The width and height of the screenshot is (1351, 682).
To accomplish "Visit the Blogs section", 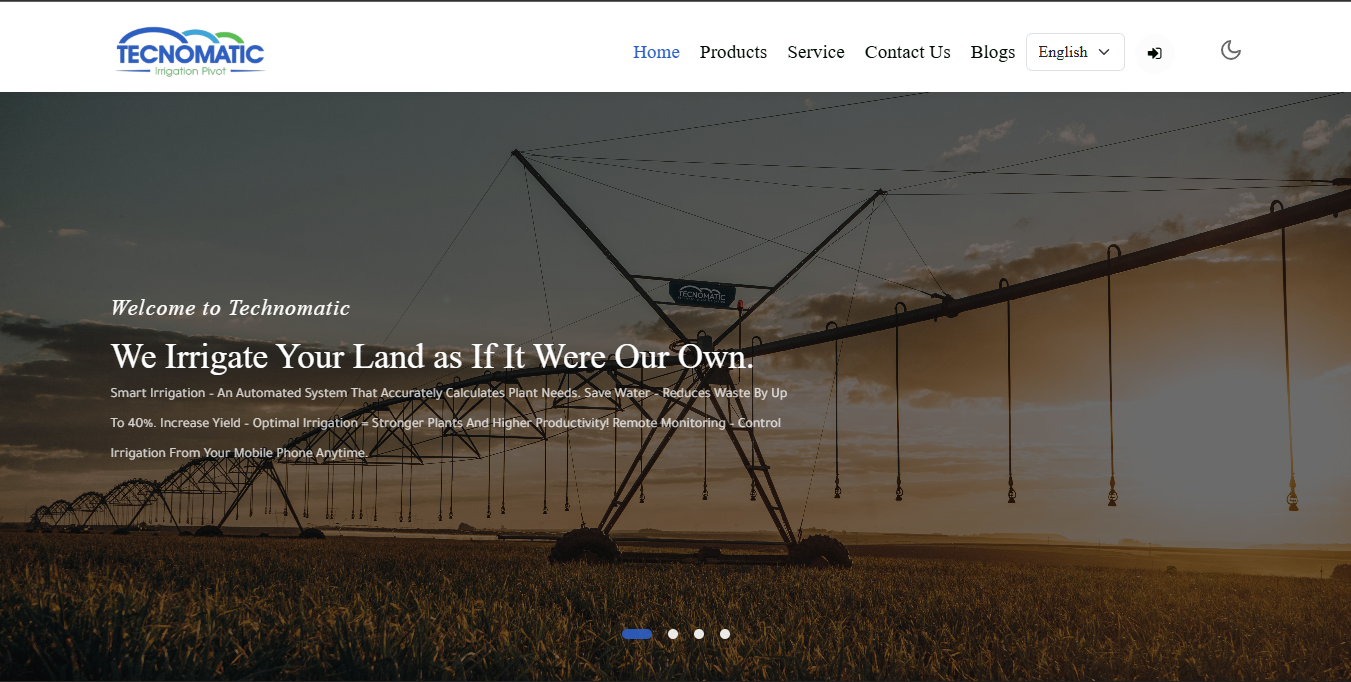I will tap(993, 52).
